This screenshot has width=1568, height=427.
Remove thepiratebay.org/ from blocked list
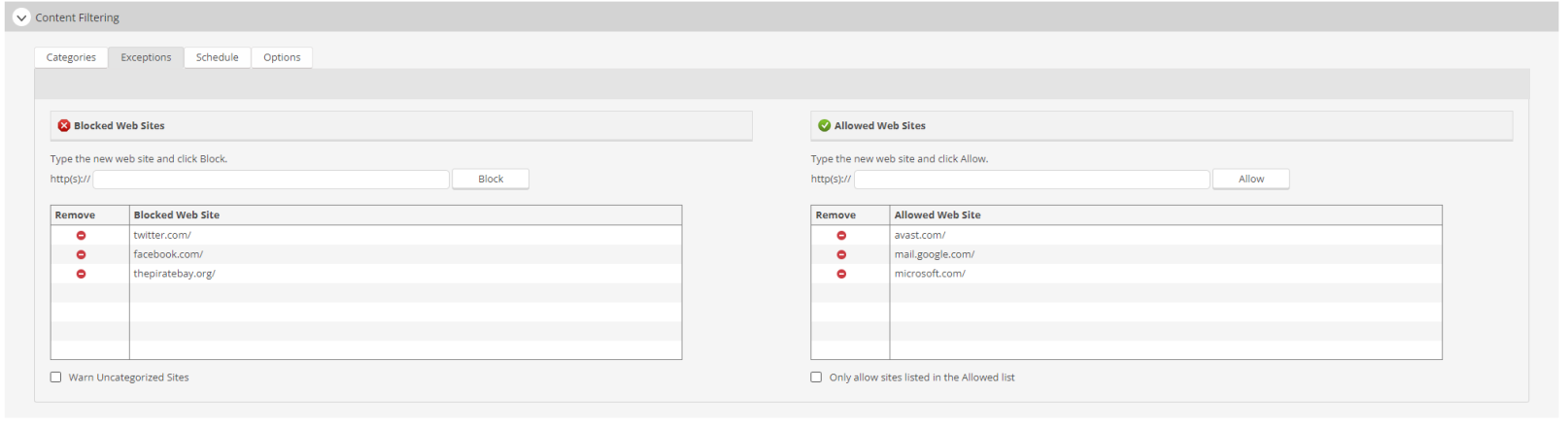[x=82, y=275]
